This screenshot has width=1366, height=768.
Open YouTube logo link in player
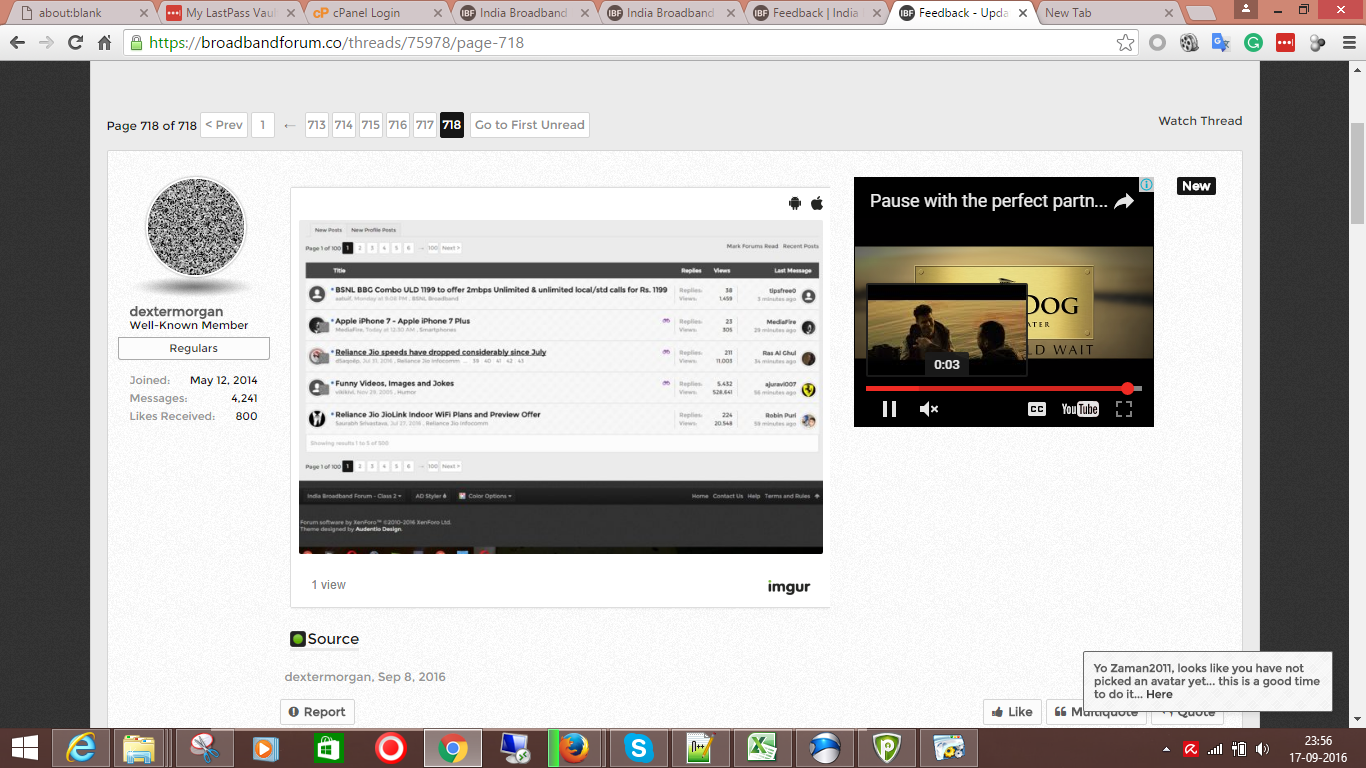click(1080, 409)
